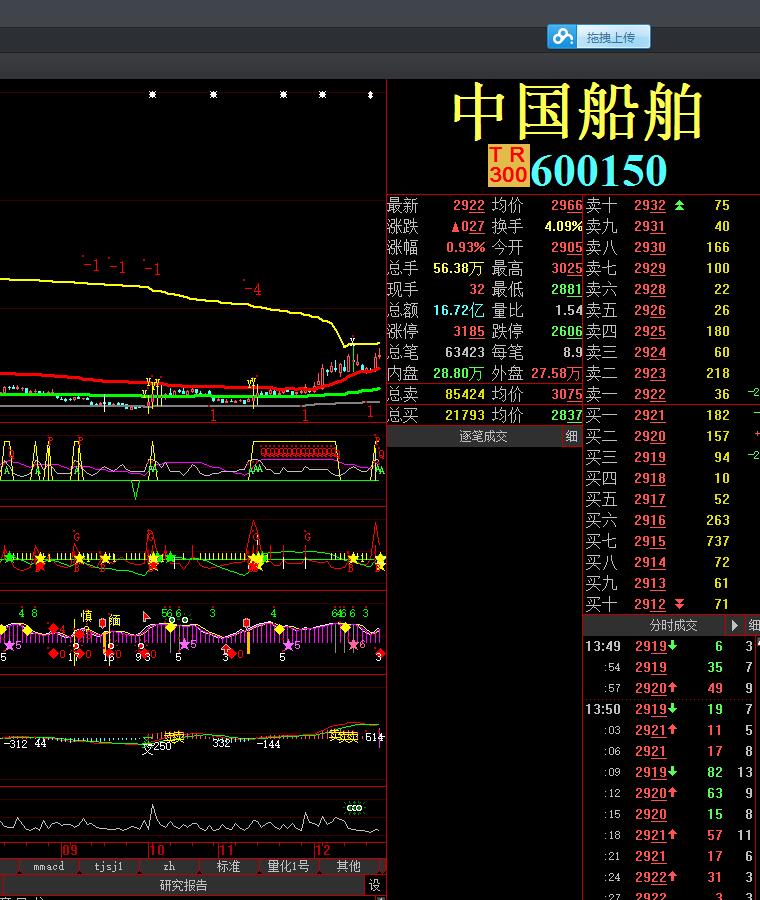
Task: Switch to the tjsj1 indicator tab
Action: point(108,866)
